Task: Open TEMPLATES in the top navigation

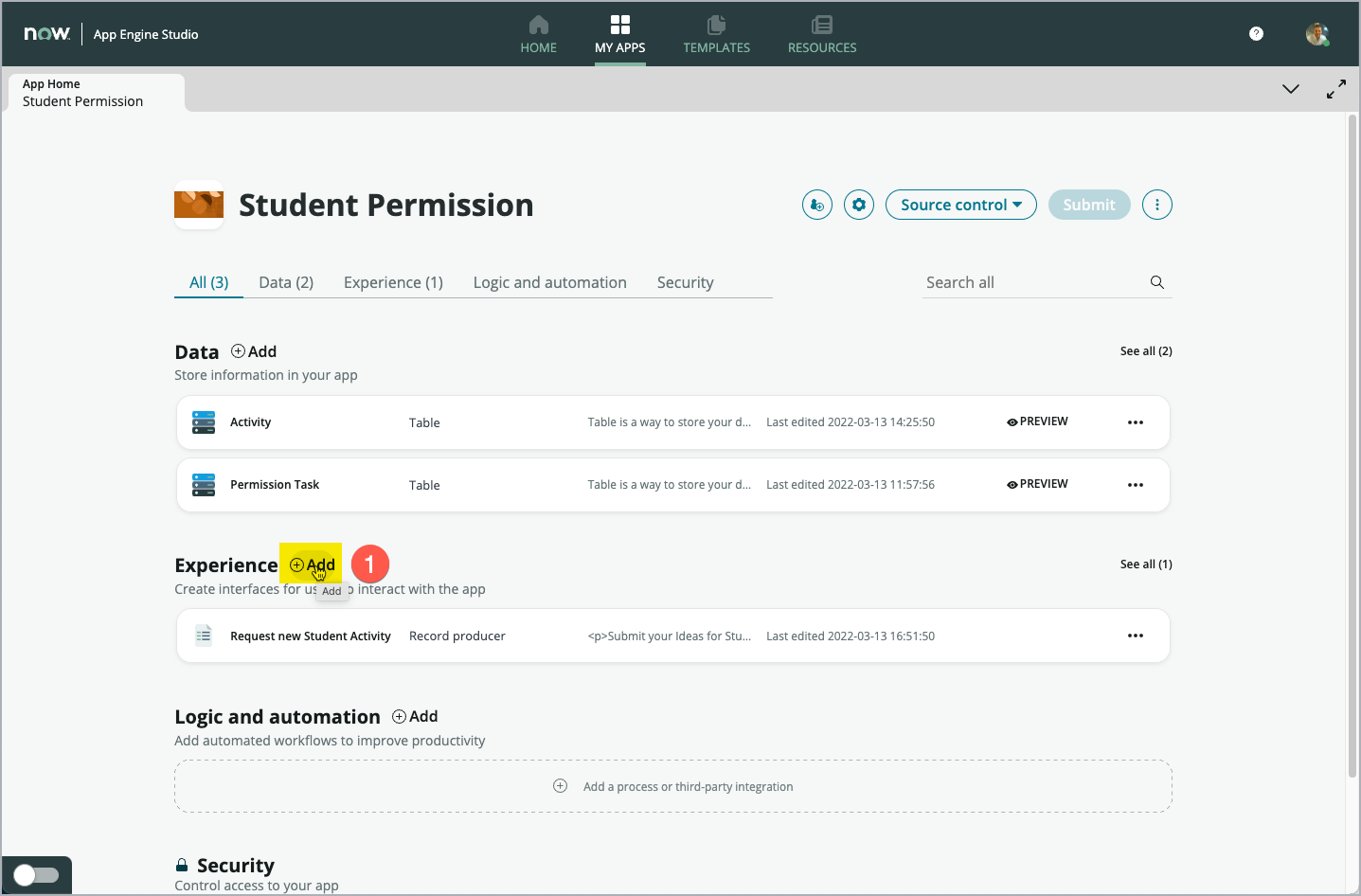Action: (716, 34)
